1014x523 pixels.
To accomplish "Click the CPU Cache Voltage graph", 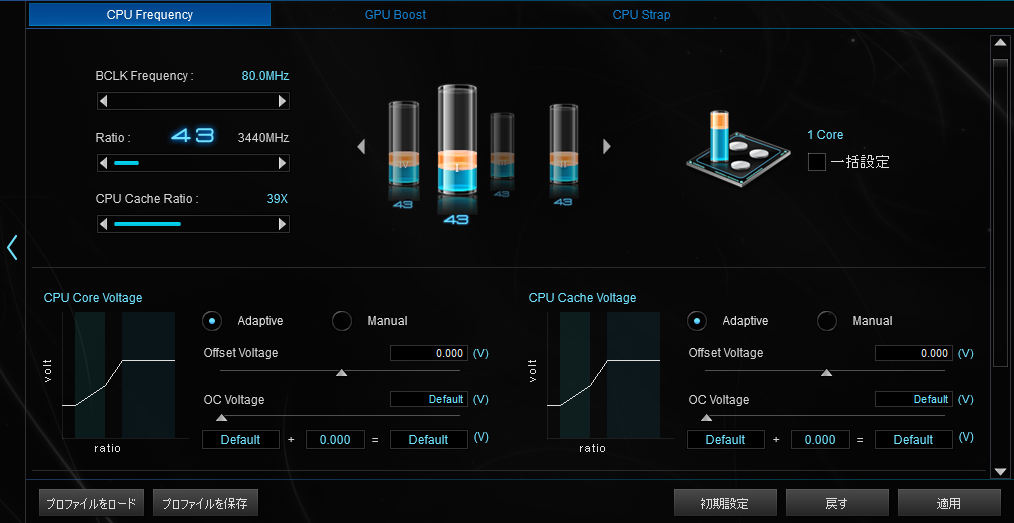I will coord(603,375).
